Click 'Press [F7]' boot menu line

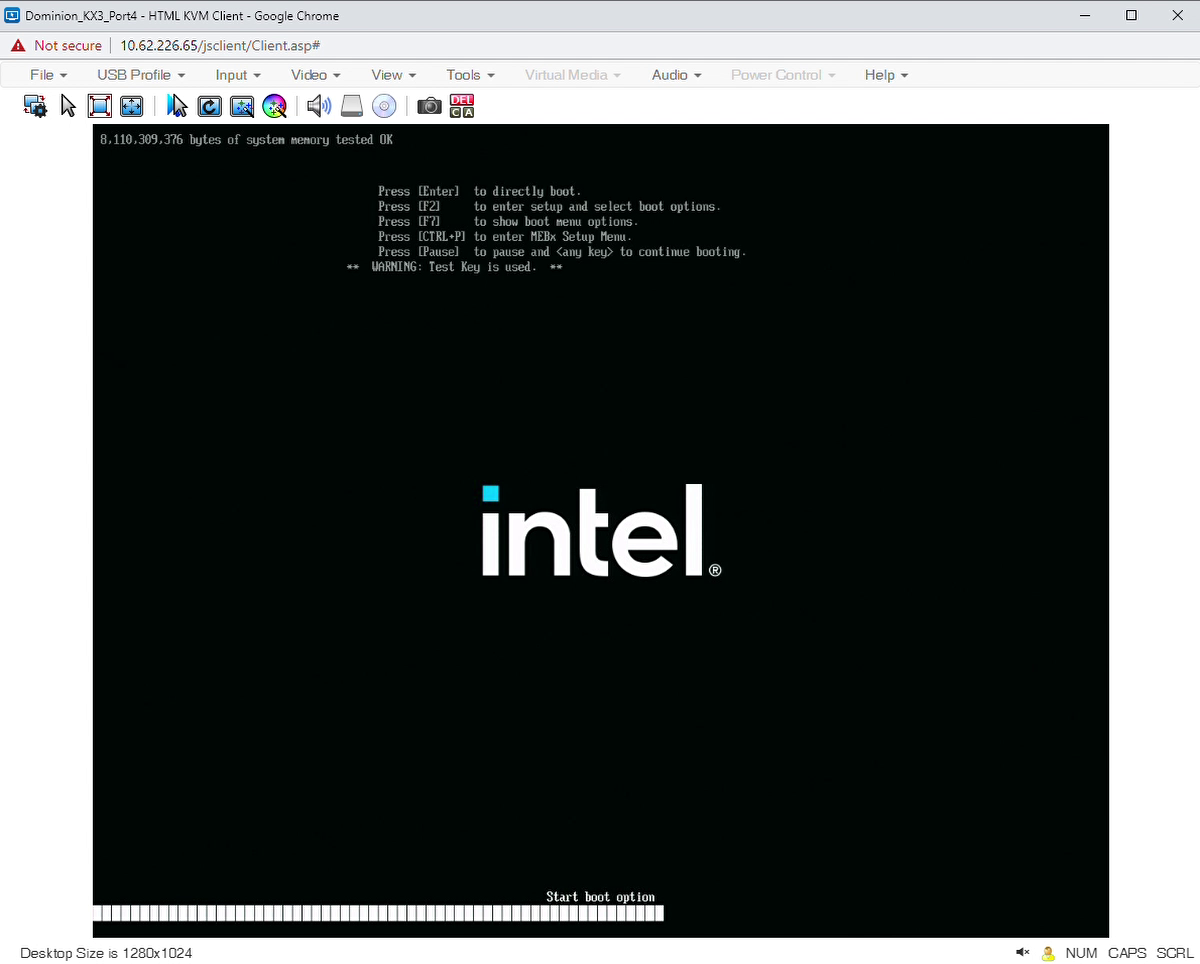click(507, 221)
